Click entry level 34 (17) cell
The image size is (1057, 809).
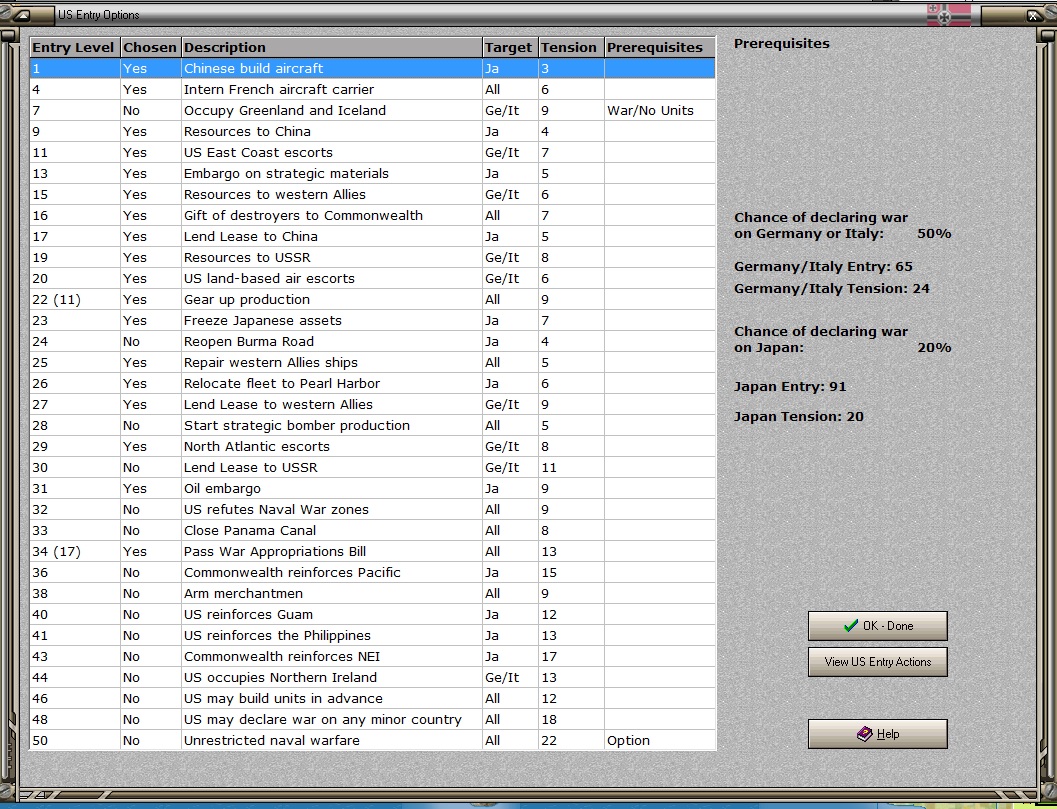tap(74, 551)
